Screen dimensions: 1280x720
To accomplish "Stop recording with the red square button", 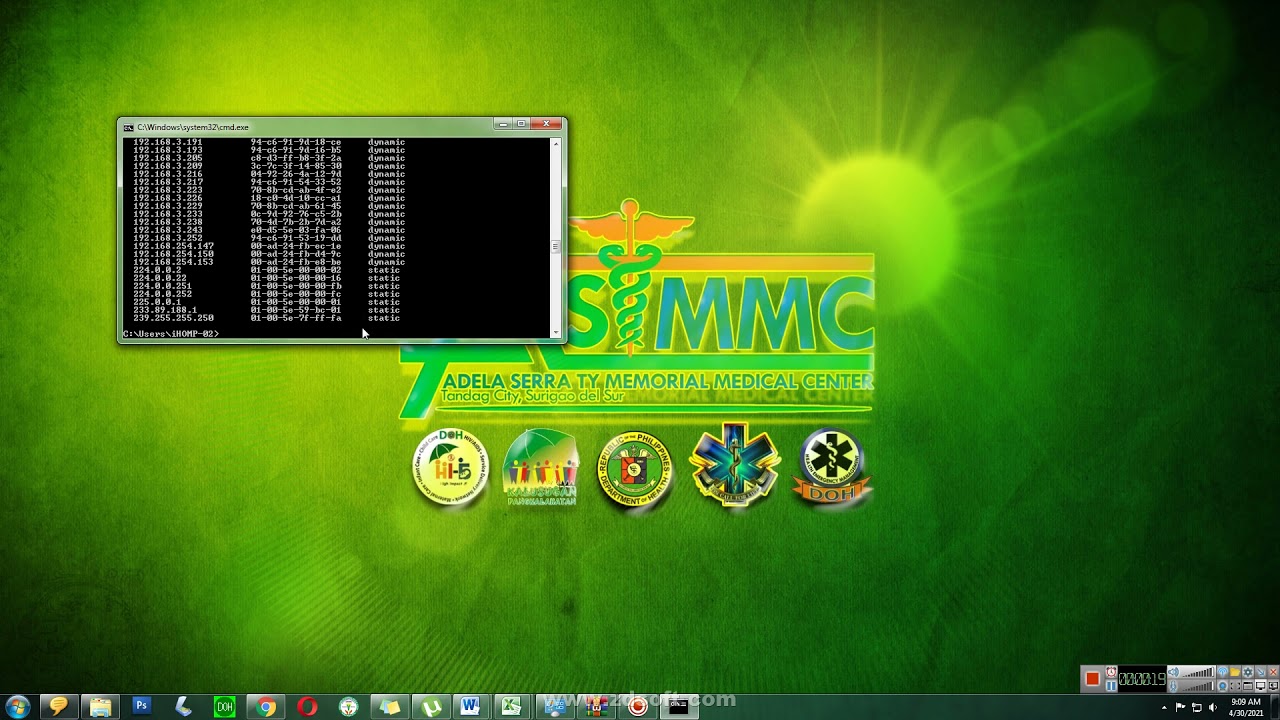I will 1093,679.
